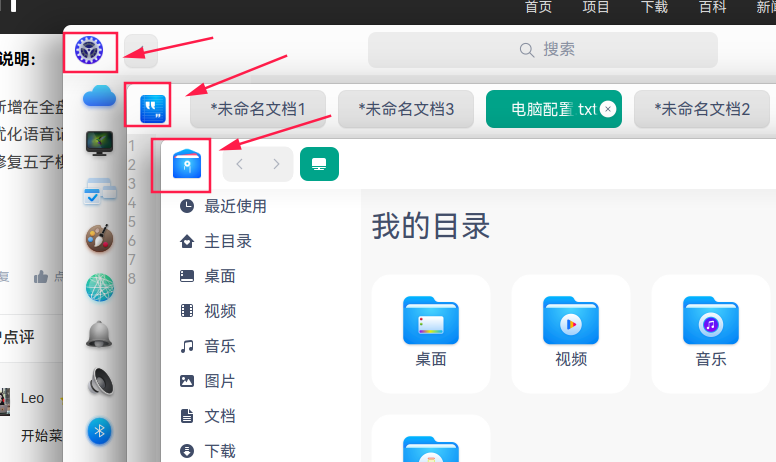Open the Bluetooth settings icon
Image resolution: width=776 pixels, height=462 pixels.
[99, 431]
